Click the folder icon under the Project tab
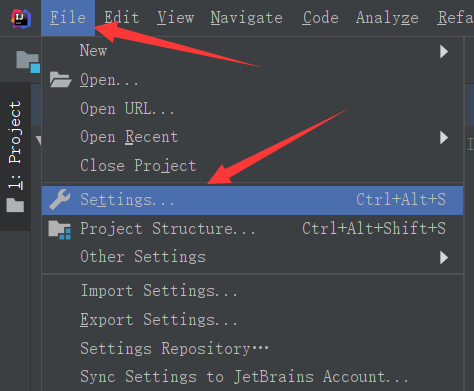Viewport: 474px width, 391px height. pos(15,205)
